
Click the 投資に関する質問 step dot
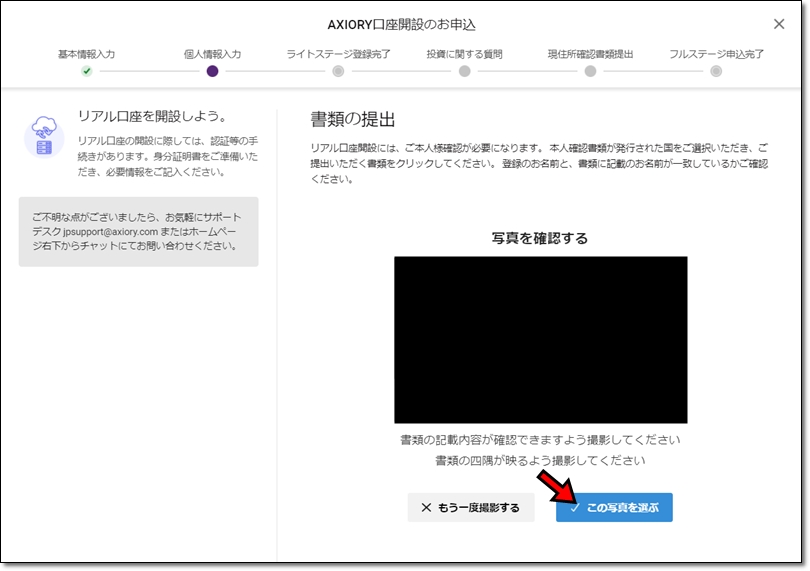click(x=464, y=71)
